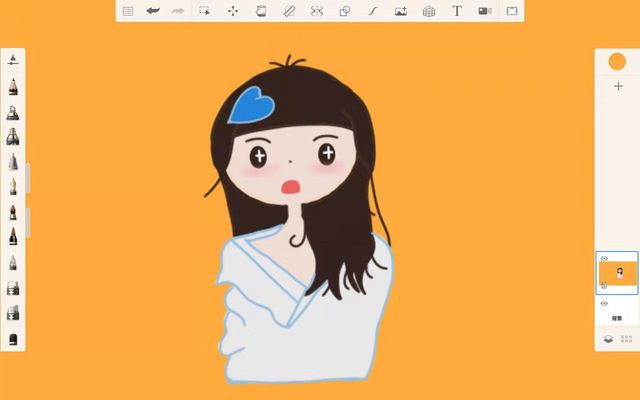Open the Perspective grid tool
Image resolution: width=640 pixels, height=400 pixels.
(429, 11)
